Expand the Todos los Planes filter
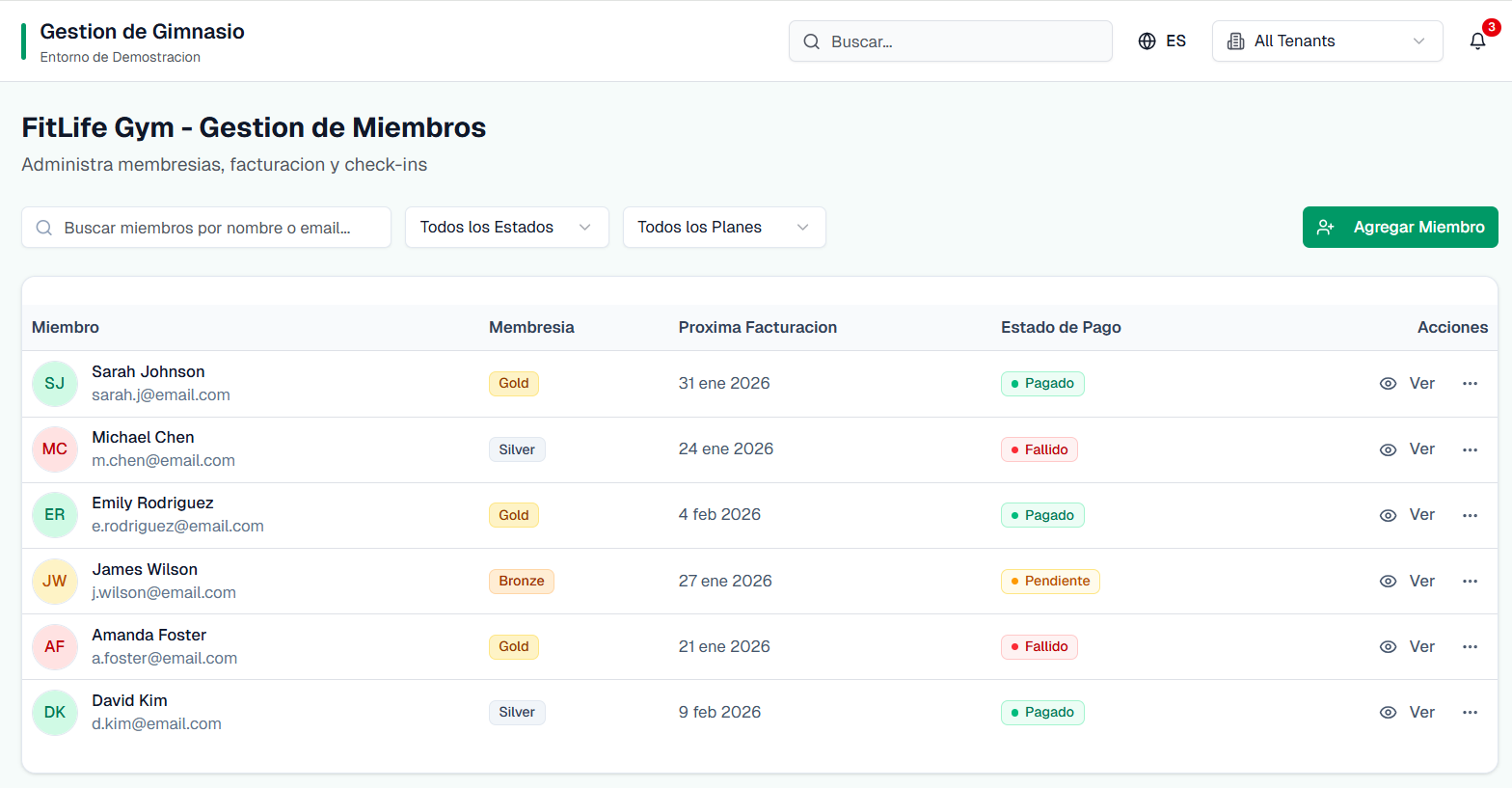 click(x=723, y=228)
